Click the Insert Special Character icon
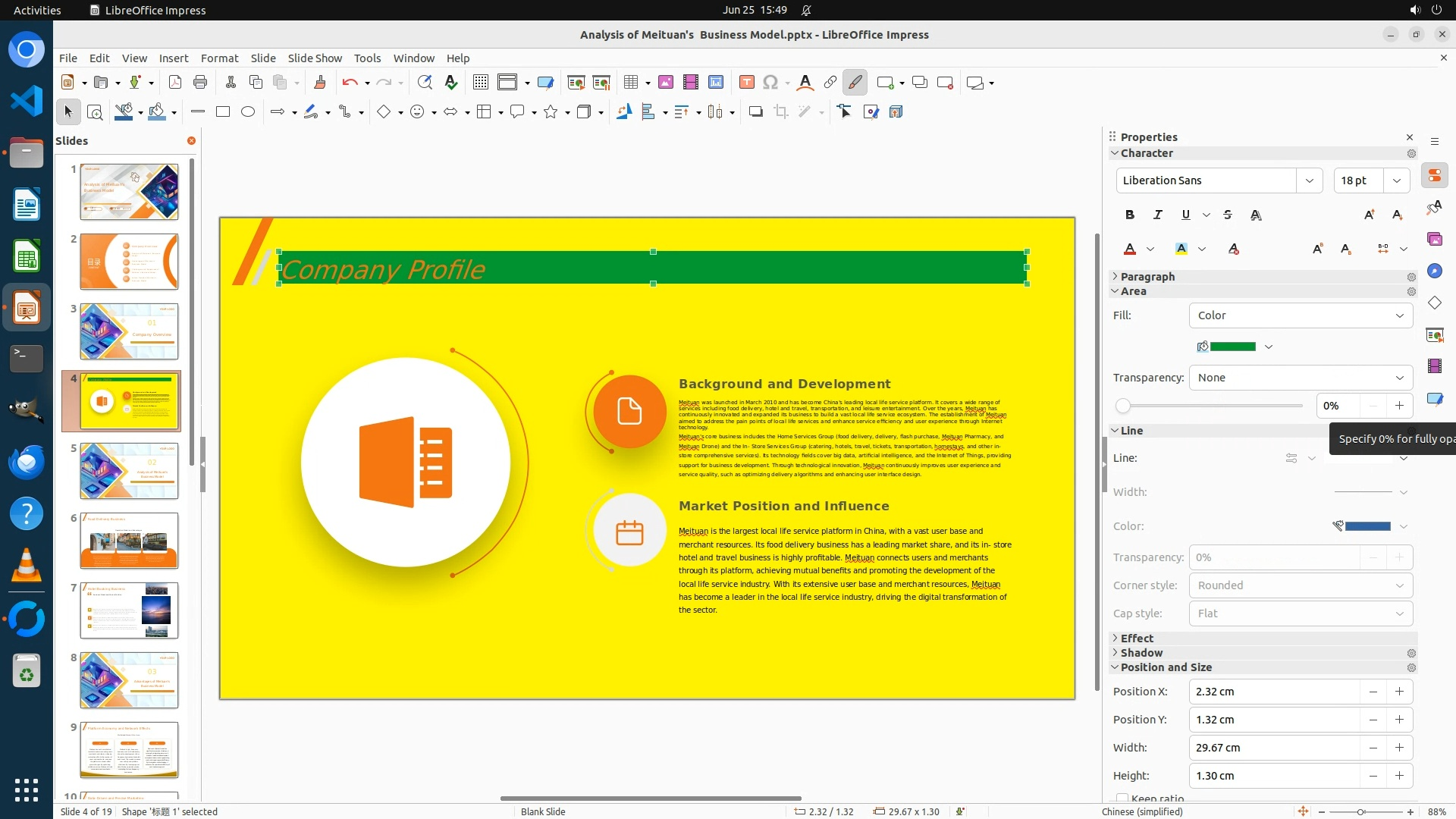This screenshot has height=819, width=1456. 770,83
